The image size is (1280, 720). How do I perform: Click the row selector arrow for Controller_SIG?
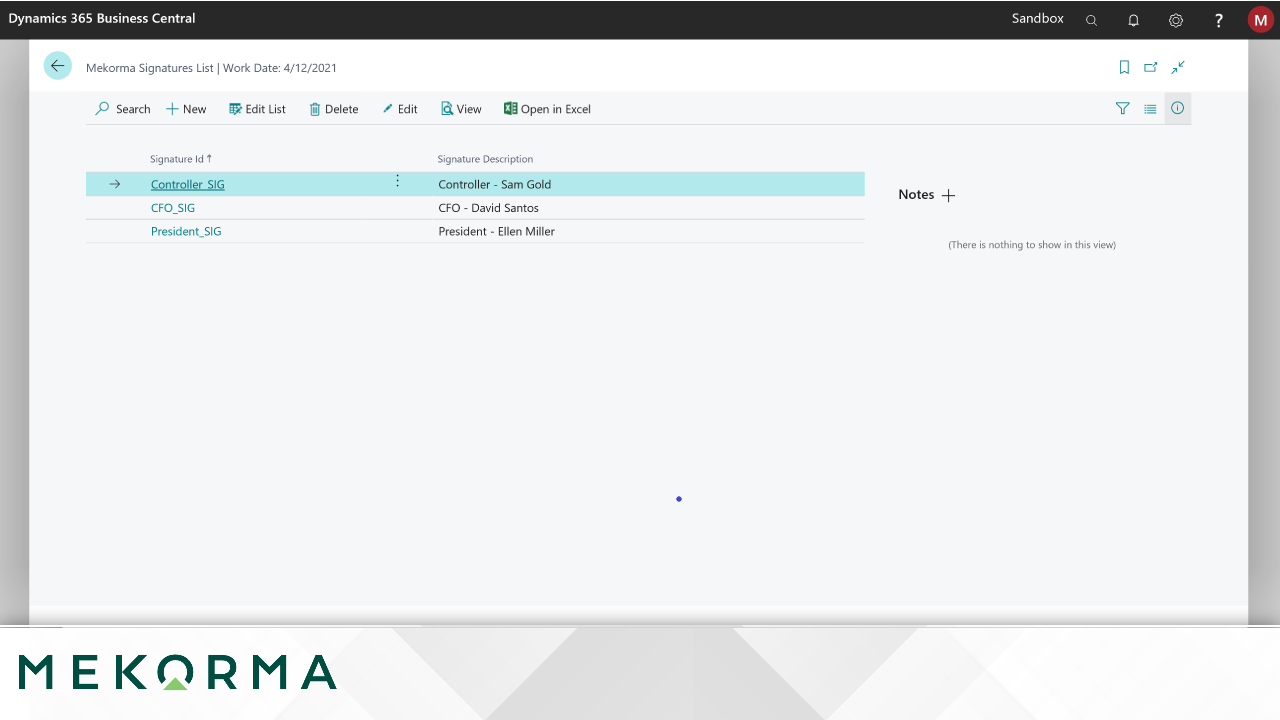click(115, 184)
